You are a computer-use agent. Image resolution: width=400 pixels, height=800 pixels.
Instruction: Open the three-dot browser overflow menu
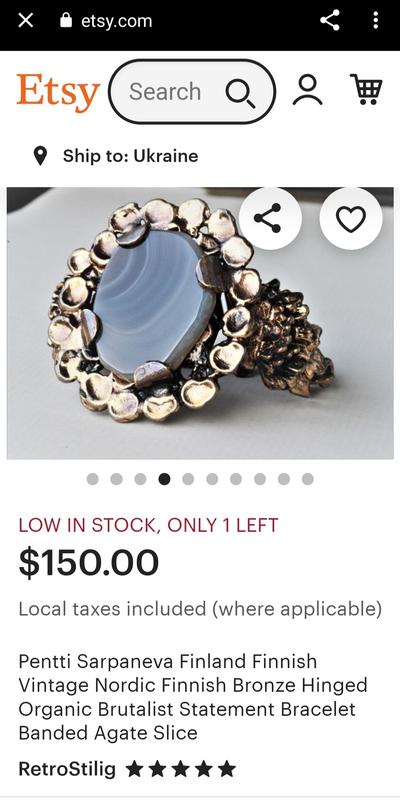click(376, 20)
